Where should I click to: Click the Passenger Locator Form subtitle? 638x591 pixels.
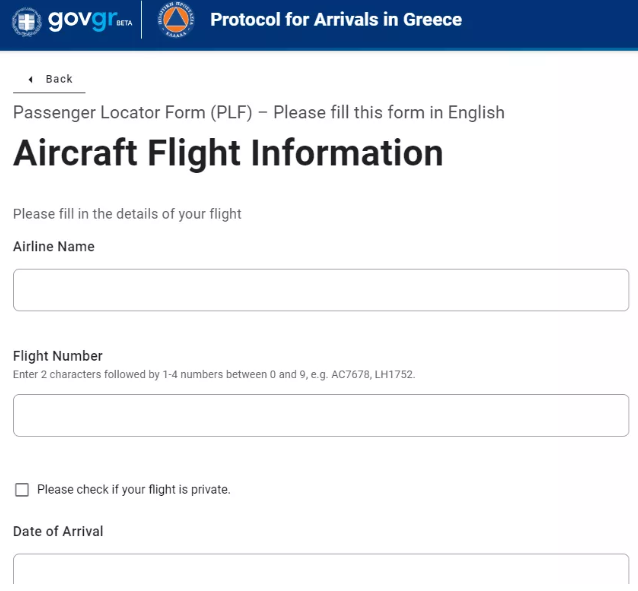point(259,112)
